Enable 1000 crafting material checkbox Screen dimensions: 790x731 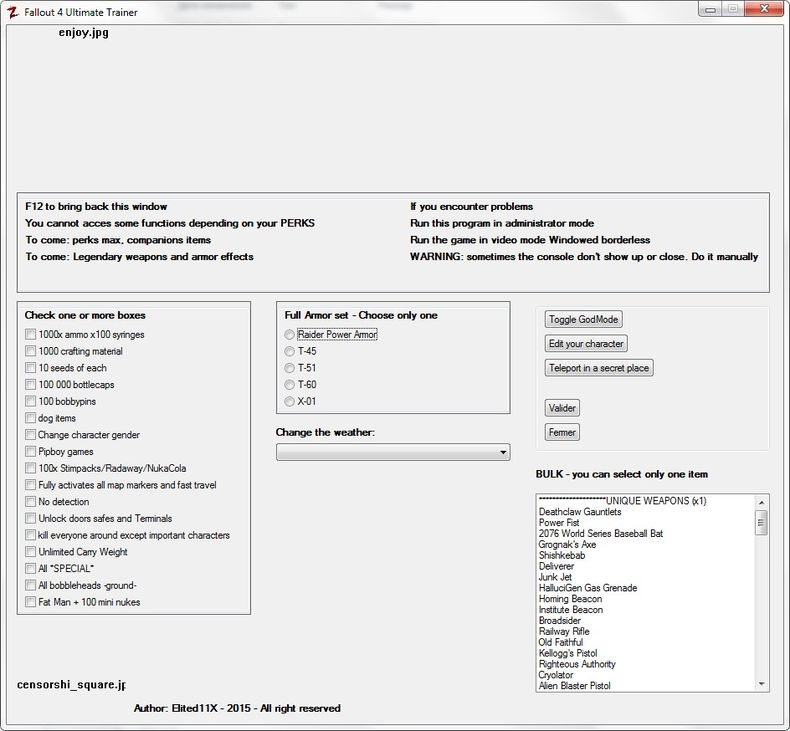click(x=31, y=351)
